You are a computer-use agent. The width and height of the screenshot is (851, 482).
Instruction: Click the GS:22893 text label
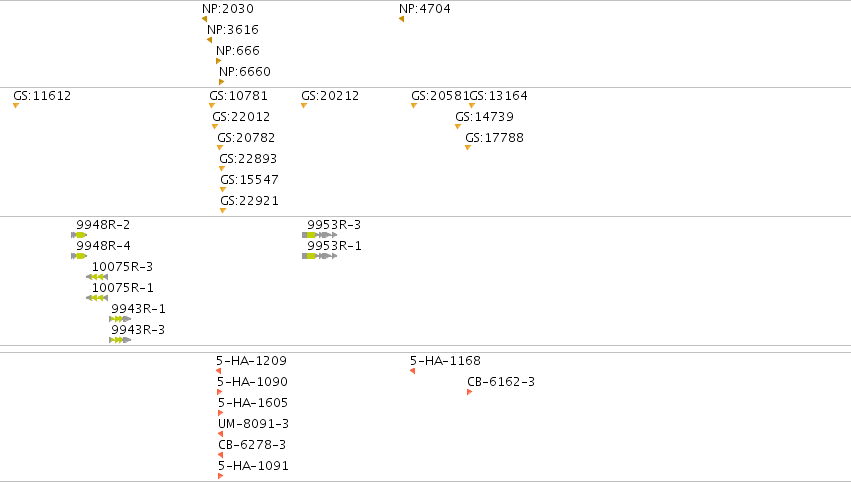click(x=248, y=159)
